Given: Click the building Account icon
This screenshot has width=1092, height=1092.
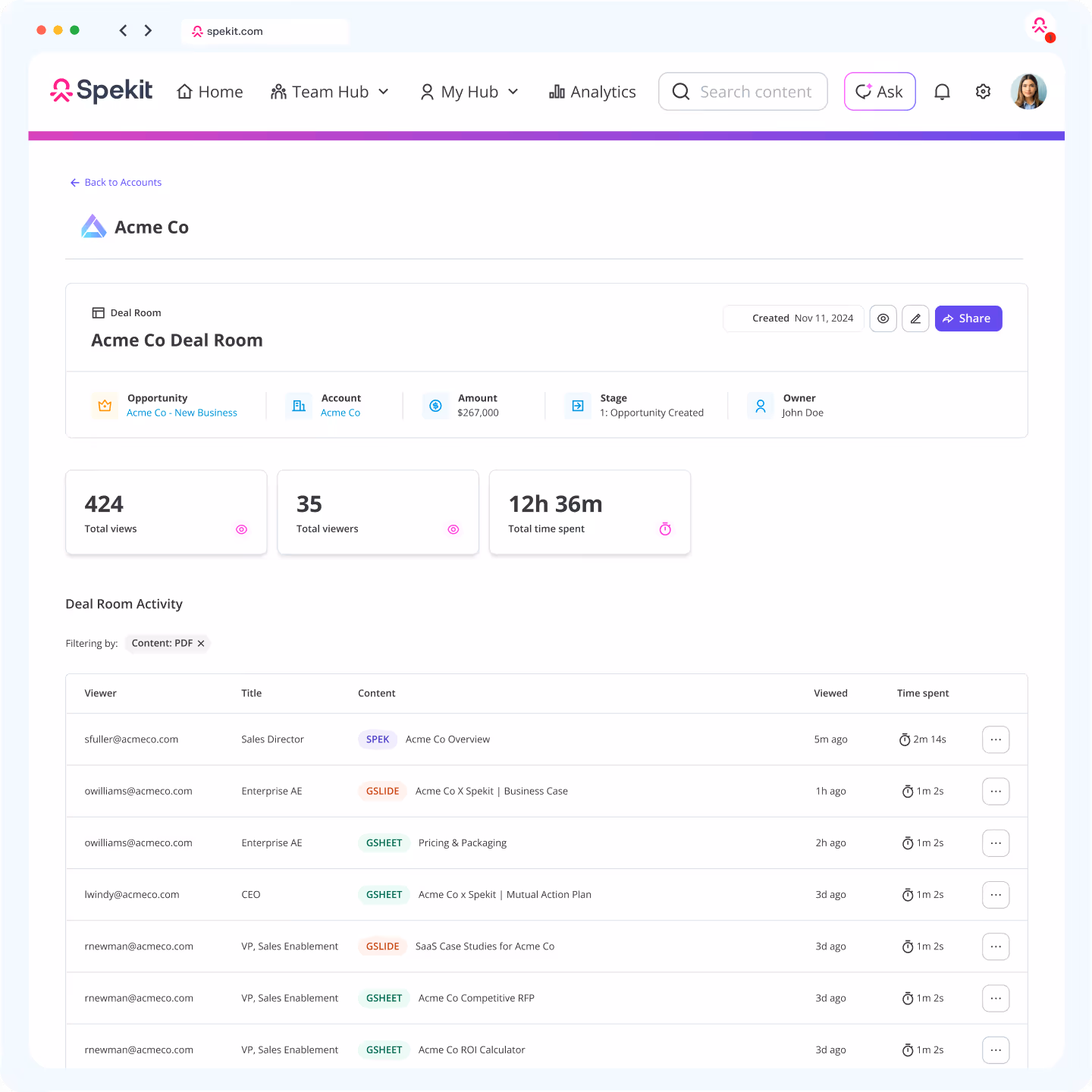Looking at the screenshot, I should click(x=299, y=406).
